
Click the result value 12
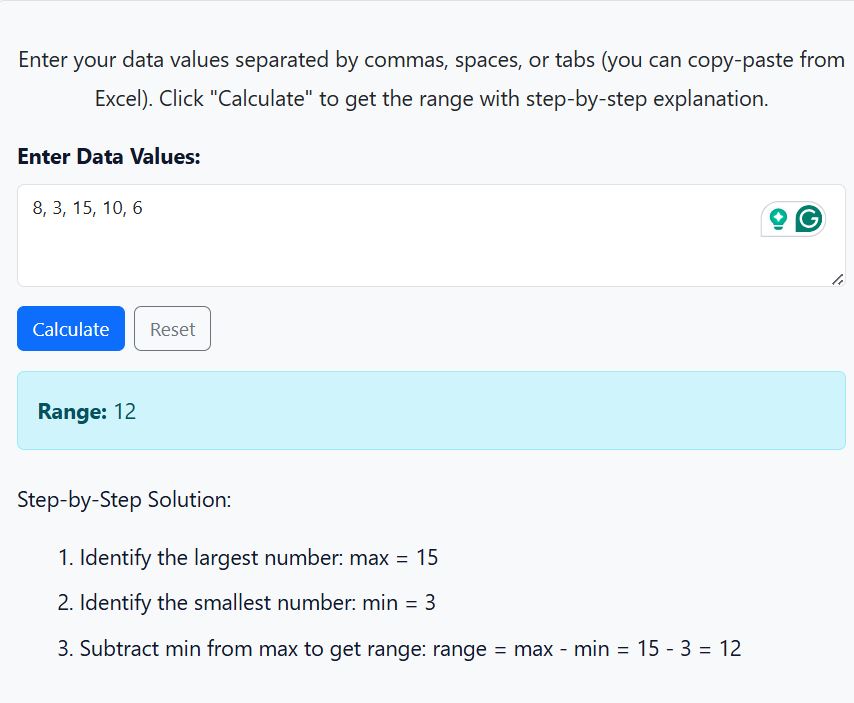click(125, 411)
